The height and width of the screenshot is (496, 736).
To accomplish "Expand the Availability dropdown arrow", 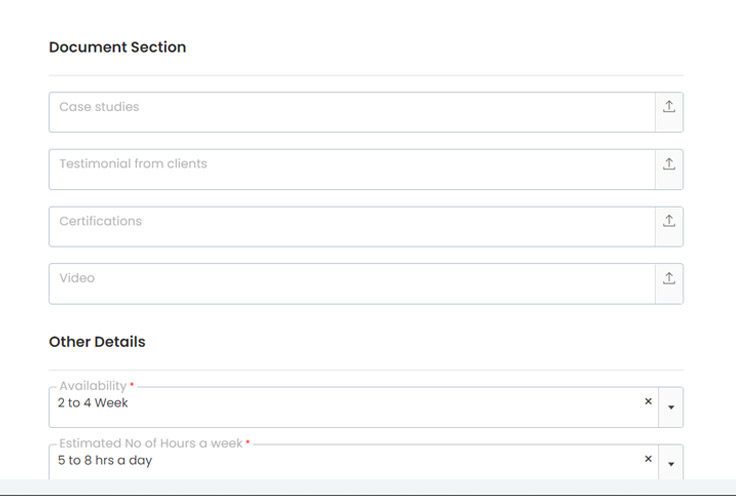I will [671, 407].
